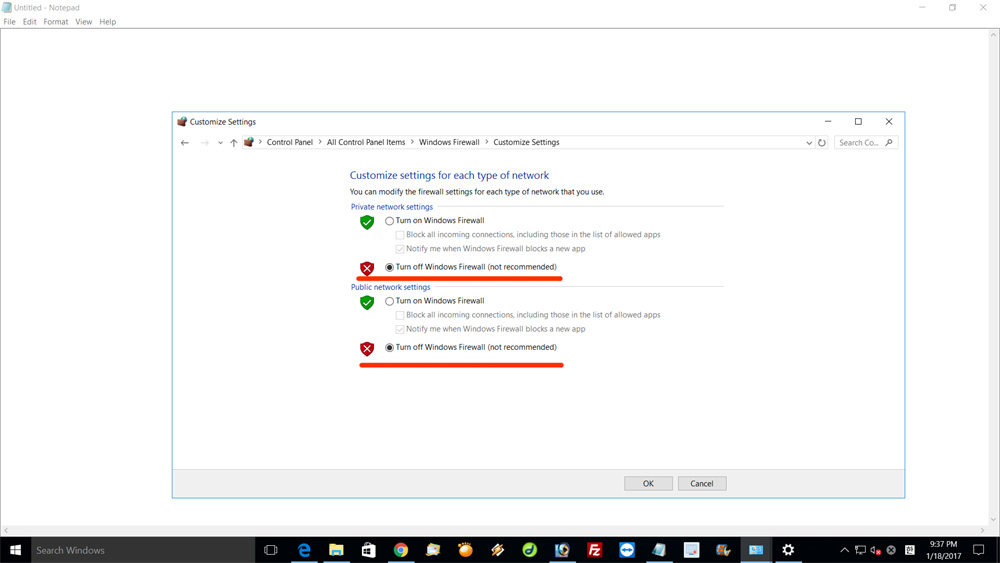Launch Windows Store from the taskbar
The image size is (1000, 563).
coord(369,550)
